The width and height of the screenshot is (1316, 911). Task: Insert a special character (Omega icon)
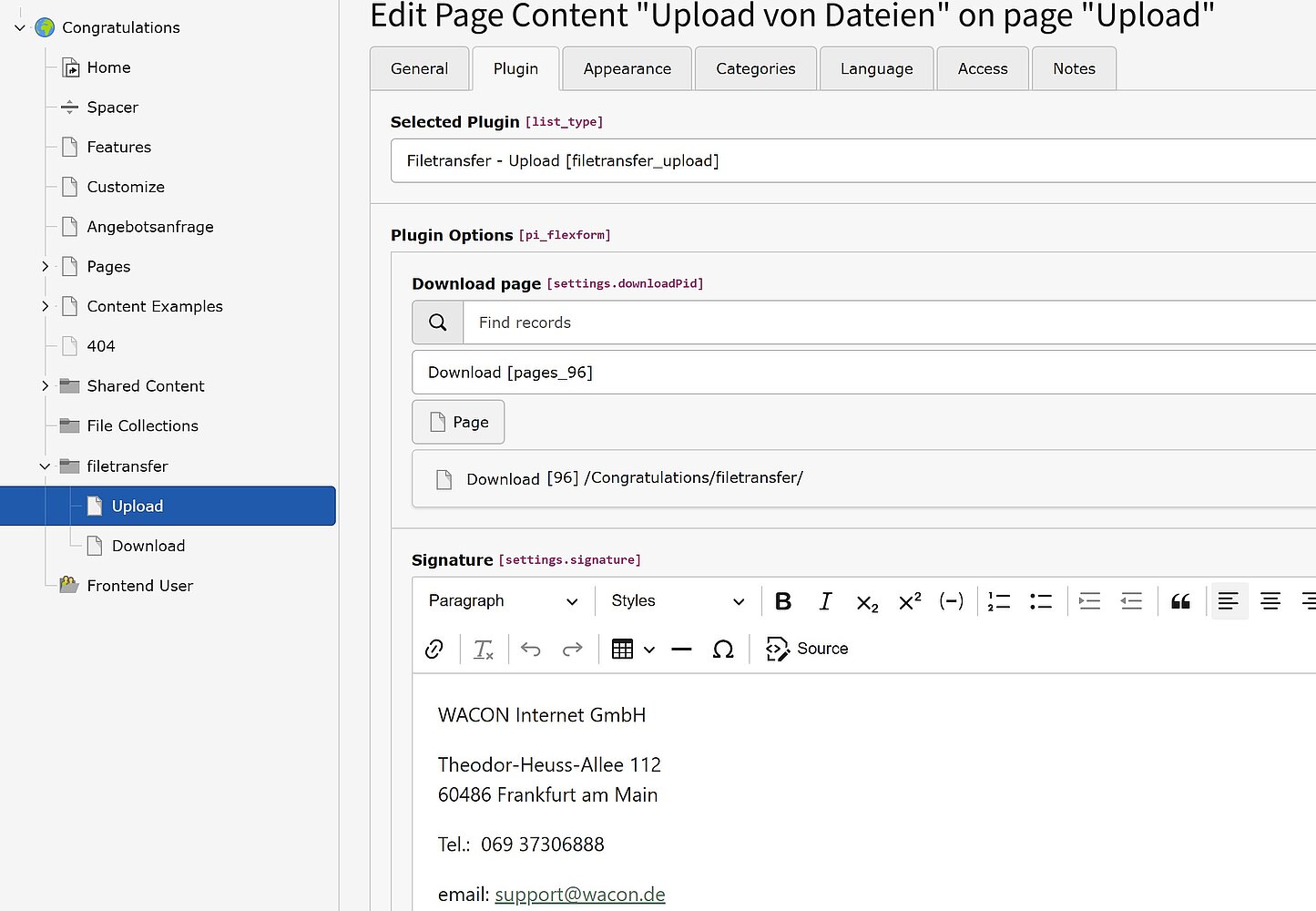(x=723, y=649)
